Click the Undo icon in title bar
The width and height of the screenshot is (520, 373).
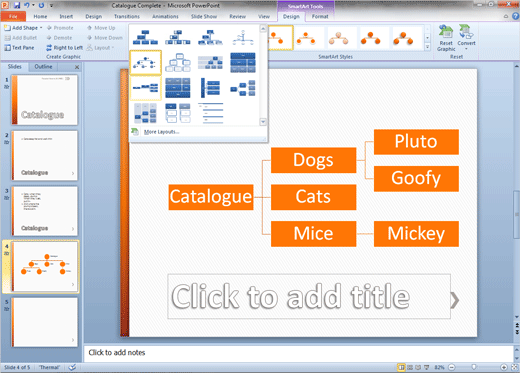[x=27, y=5]
